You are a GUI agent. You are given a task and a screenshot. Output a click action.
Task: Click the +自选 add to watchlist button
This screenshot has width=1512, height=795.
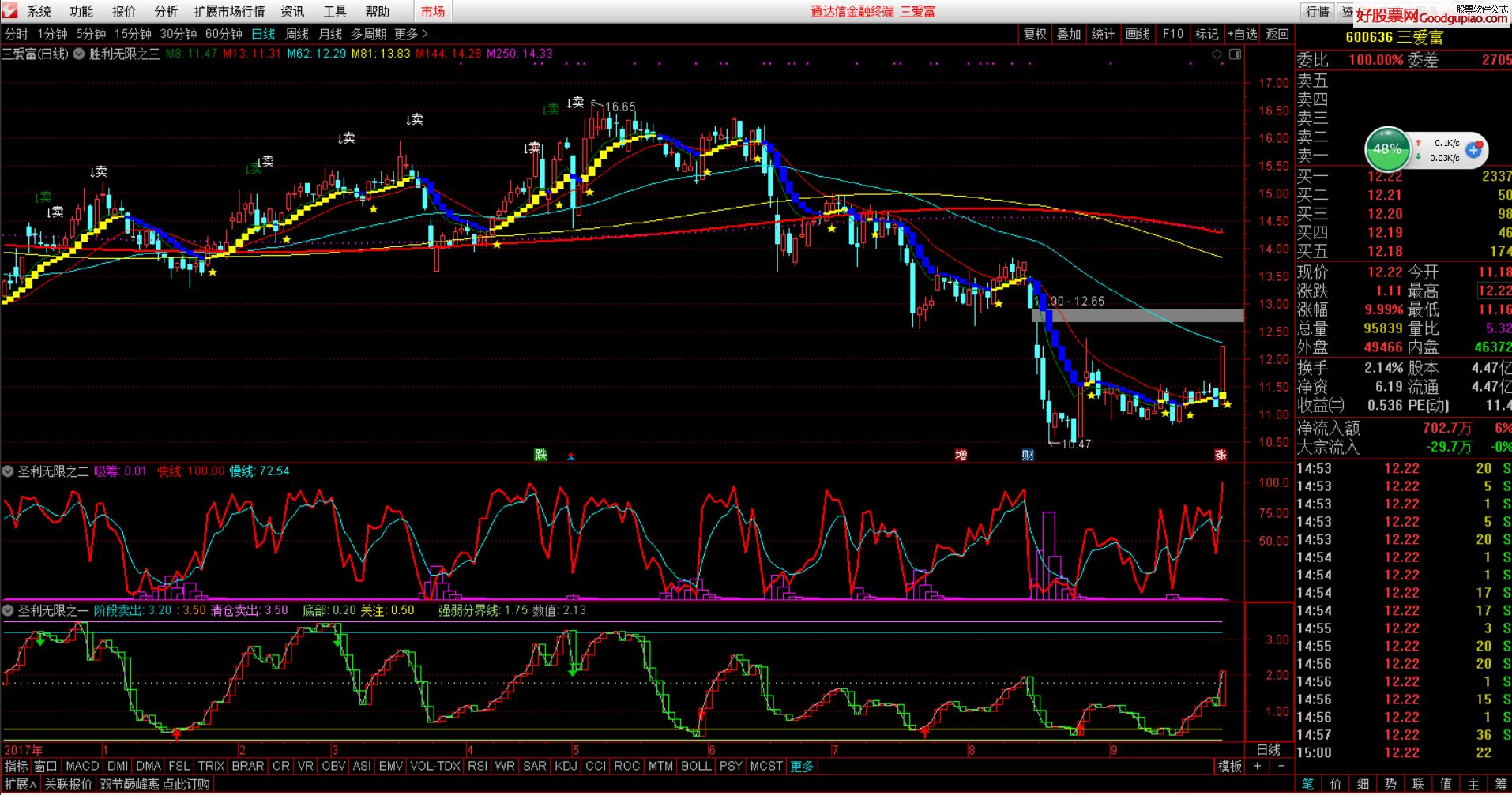1242,34
